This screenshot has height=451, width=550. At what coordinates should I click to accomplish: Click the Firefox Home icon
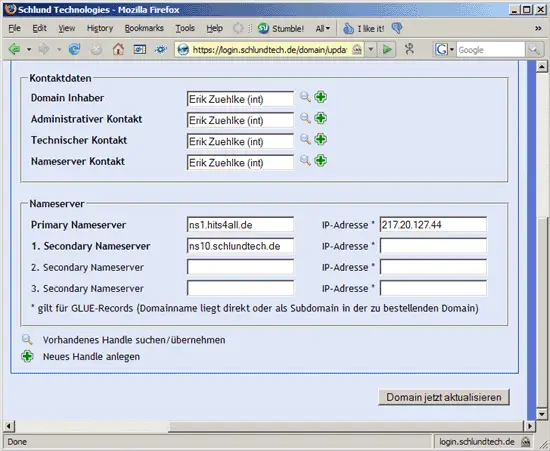pyautogui.click(x=118, y=49)
